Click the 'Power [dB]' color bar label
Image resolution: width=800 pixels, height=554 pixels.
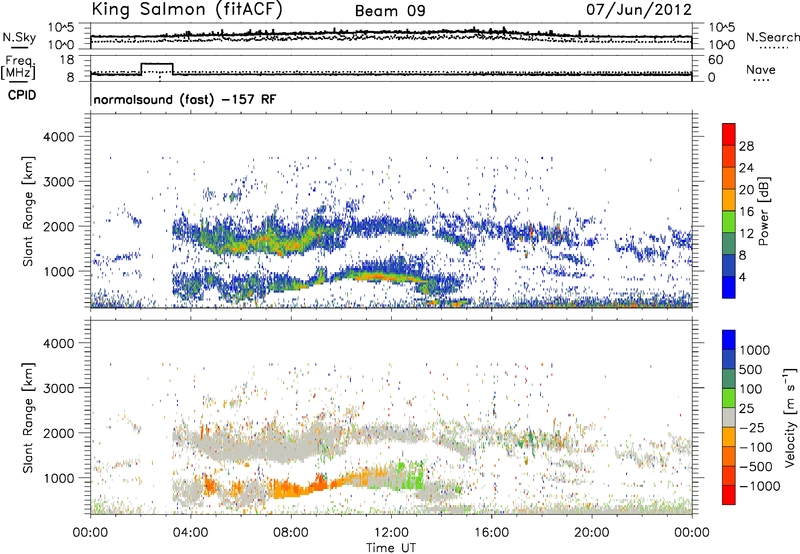pyautogui.click(x=764, y=211)
